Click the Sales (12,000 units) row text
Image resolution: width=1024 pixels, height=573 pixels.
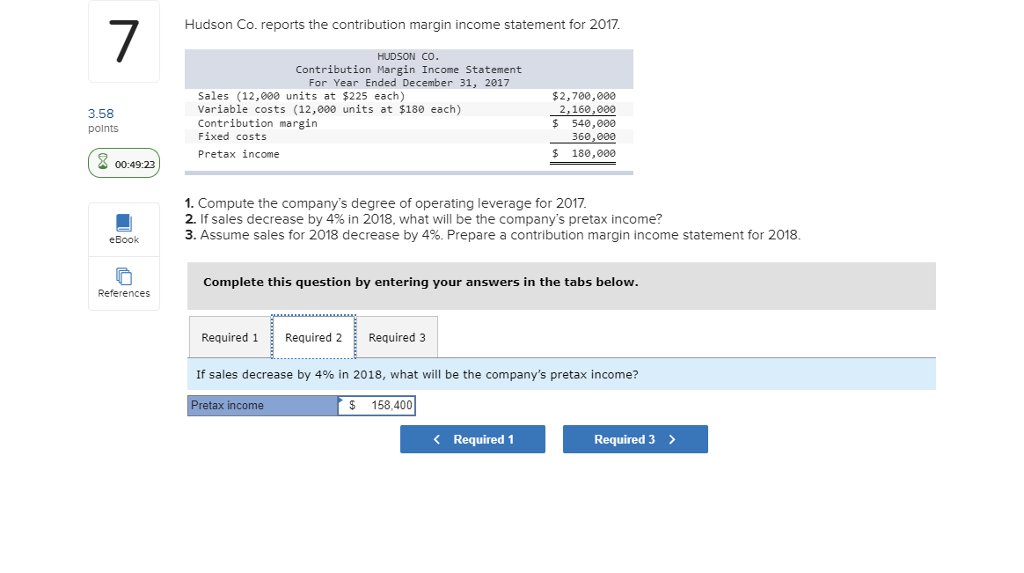click(x=301, y=96)
